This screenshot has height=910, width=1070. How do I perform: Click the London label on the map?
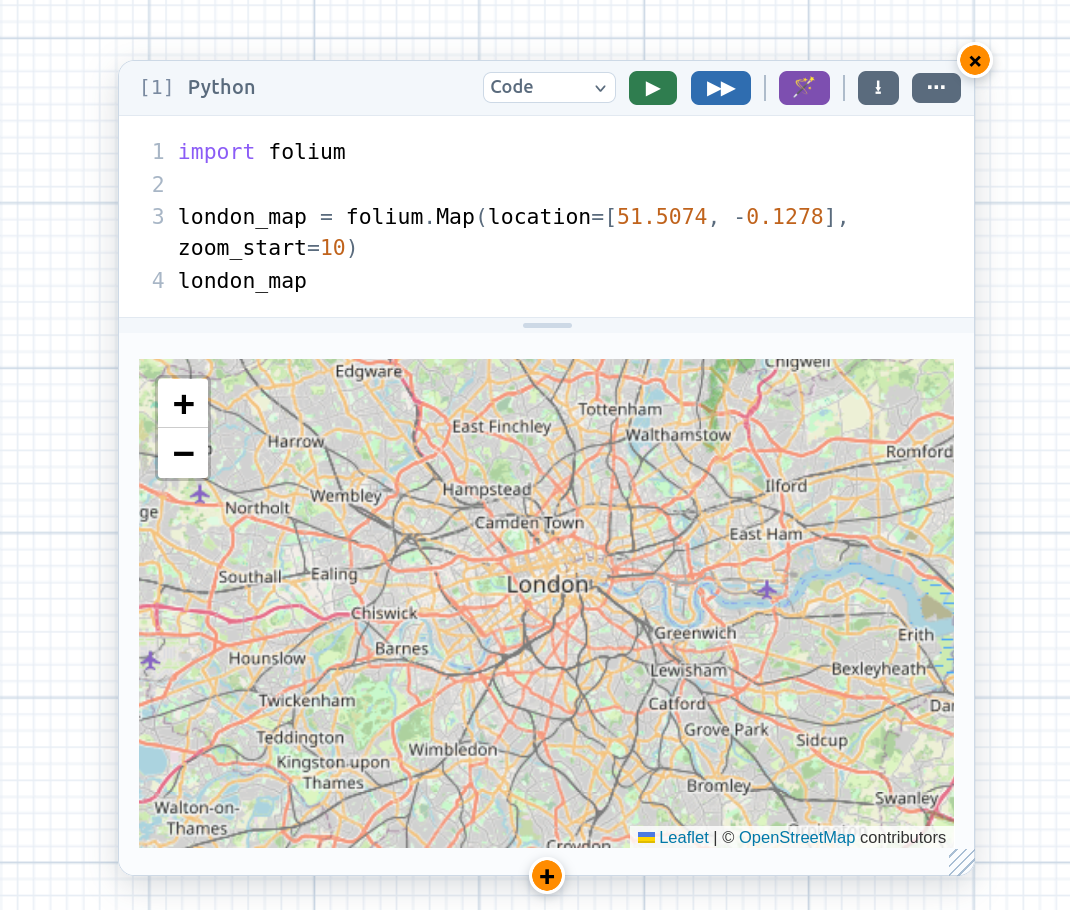click(x=547, y=585)
